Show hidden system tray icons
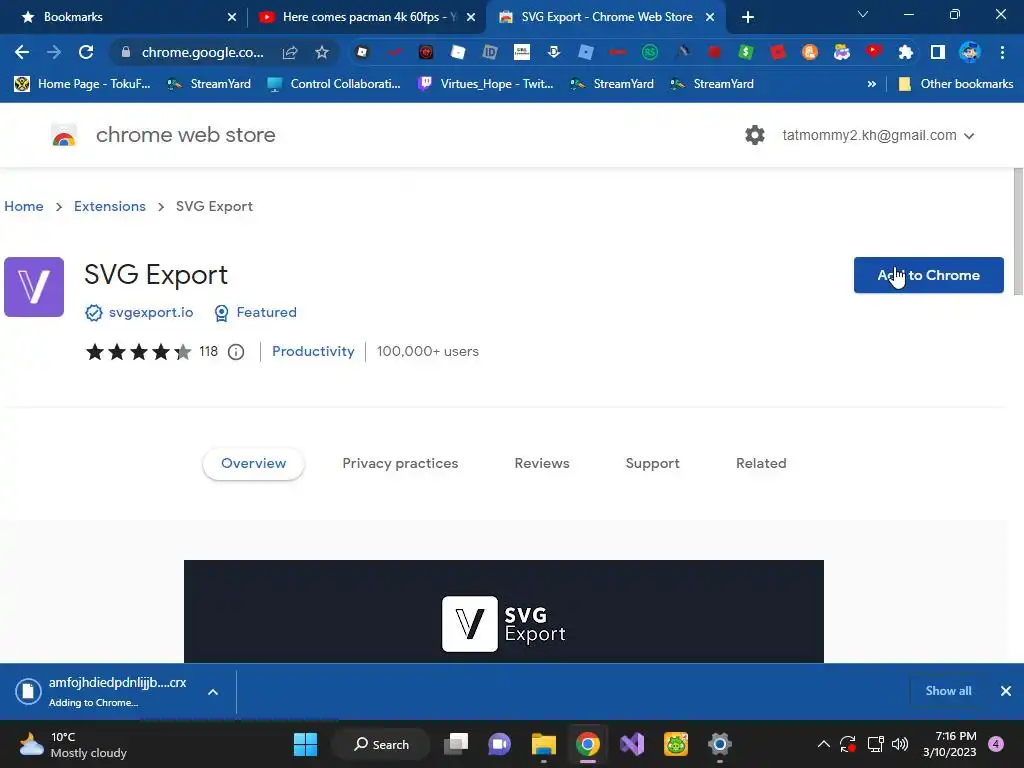1024x768 pixels. (824, 744)
